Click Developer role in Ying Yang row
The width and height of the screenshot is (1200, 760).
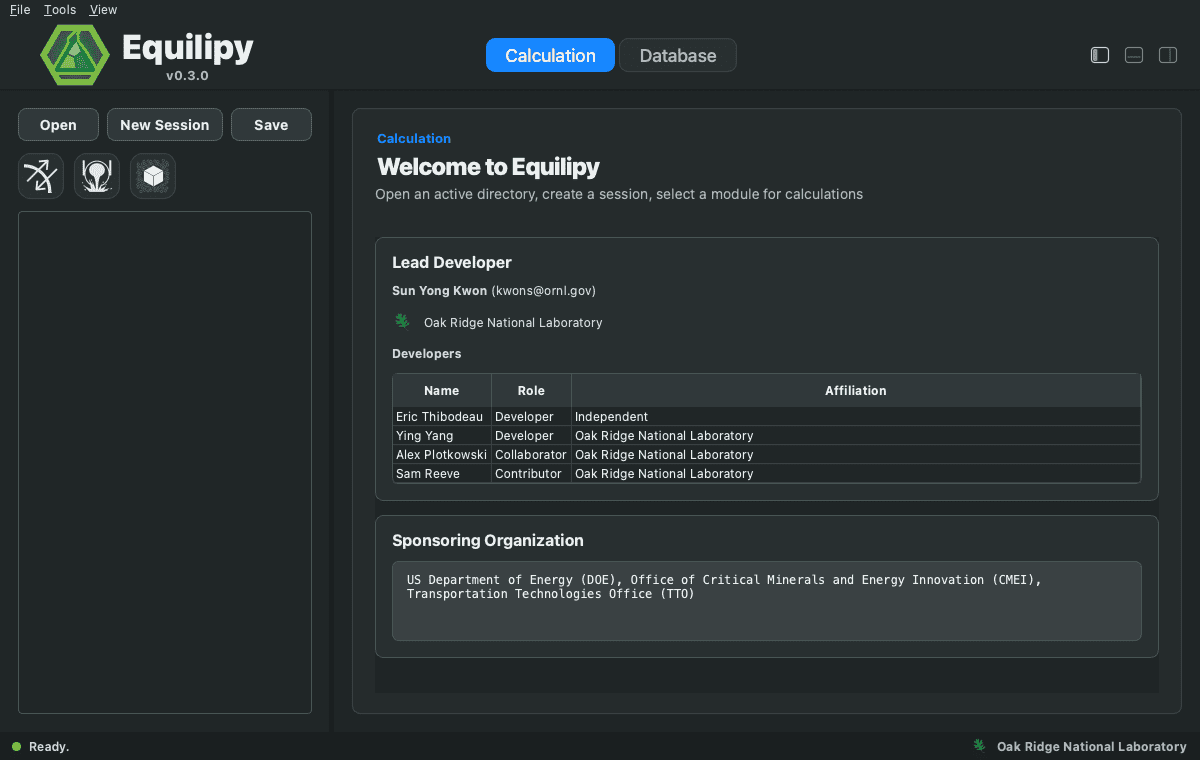531,435
